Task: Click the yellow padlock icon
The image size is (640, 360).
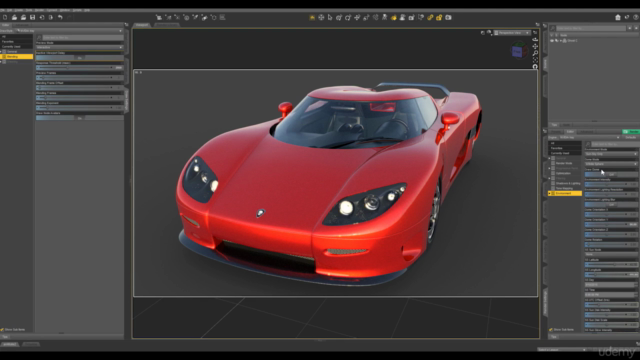Action: [x=439, y=18]
